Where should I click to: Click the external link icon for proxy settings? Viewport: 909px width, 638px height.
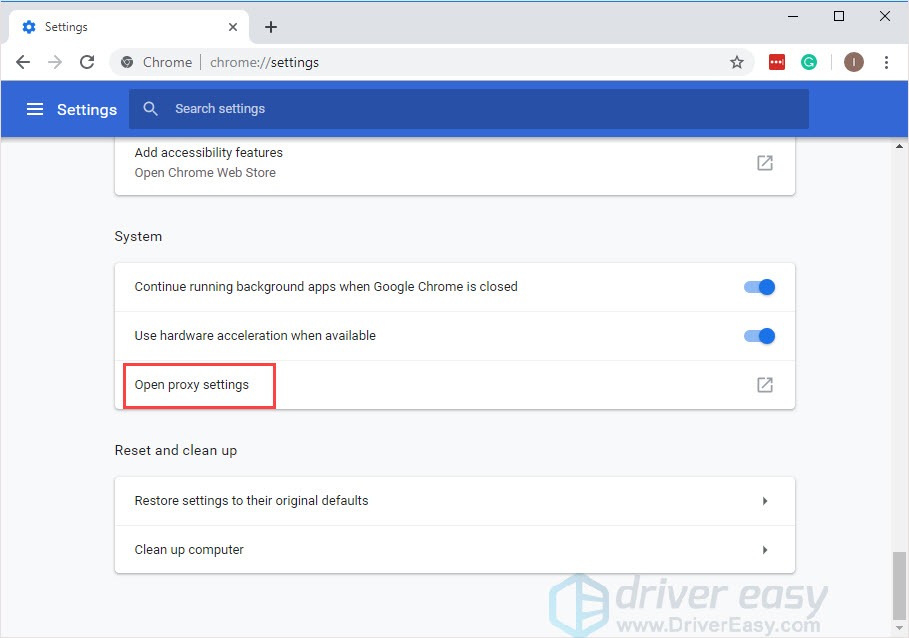(x=764, y=385)
